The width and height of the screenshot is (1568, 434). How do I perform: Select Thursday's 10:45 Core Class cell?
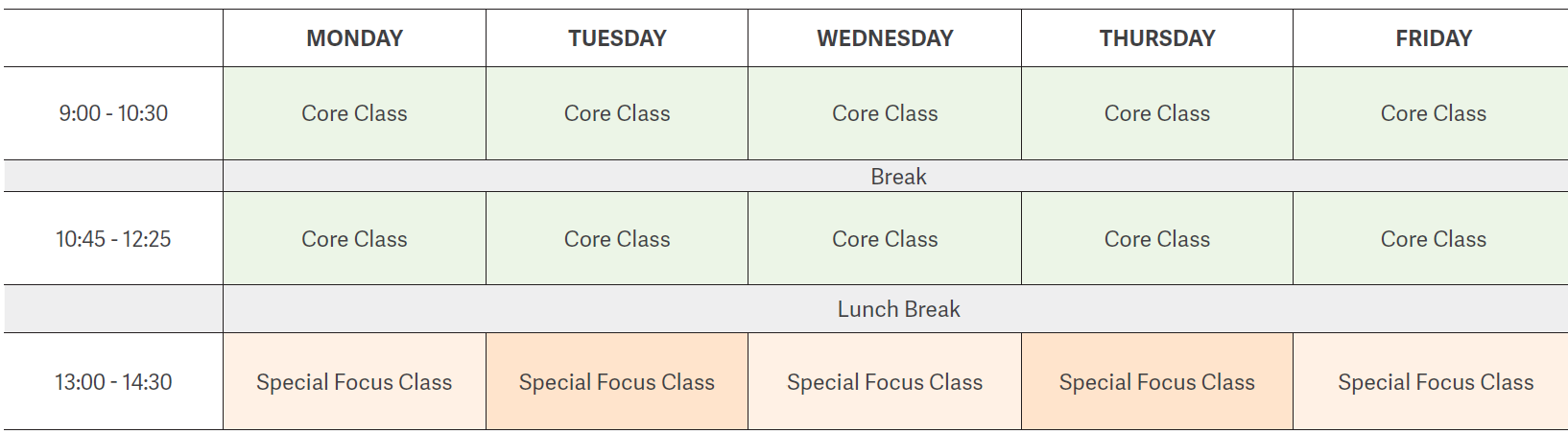click(x=1157, y=239)
